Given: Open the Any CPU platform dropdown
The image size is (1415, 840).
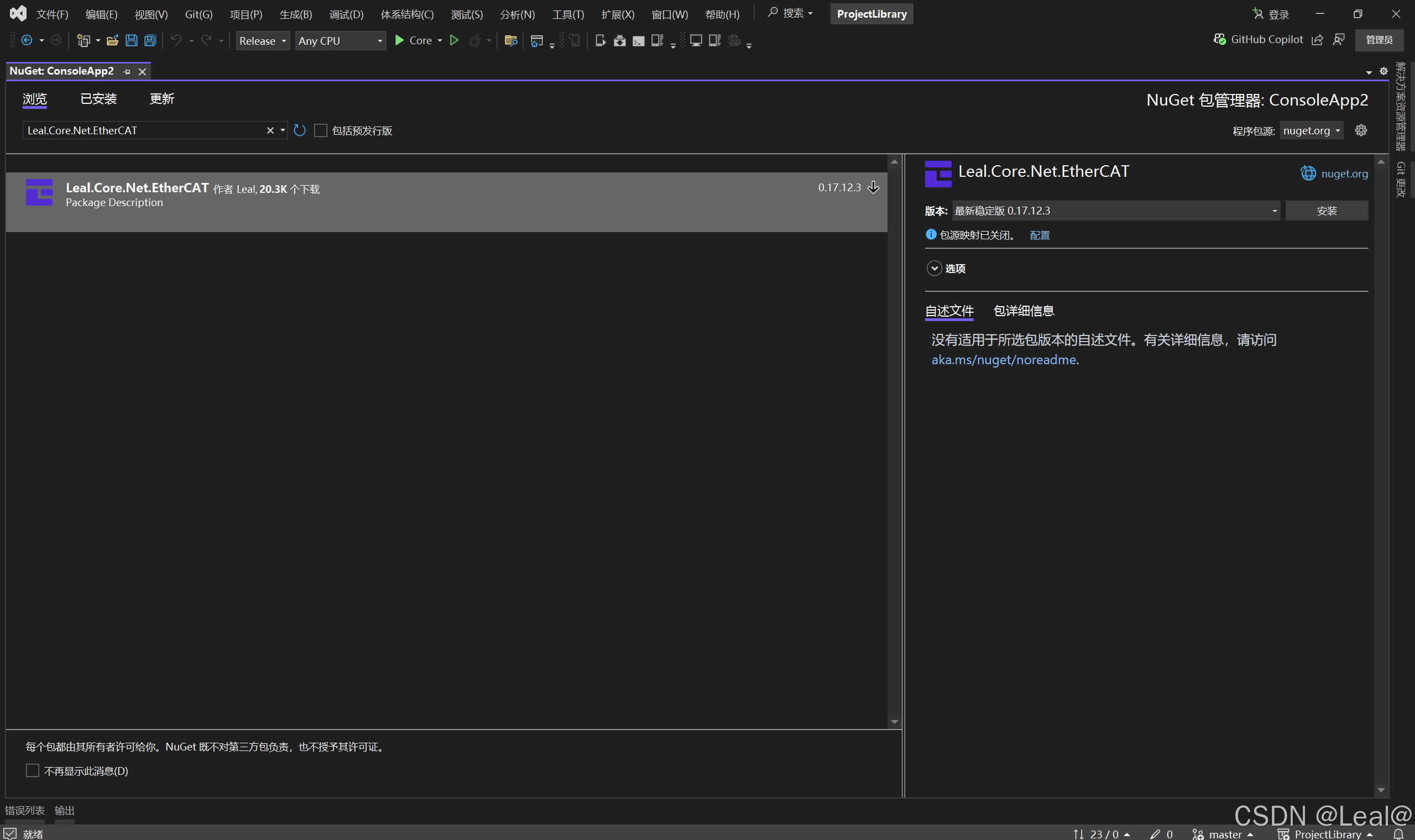Looking at the screenshot, I should click(340, 41).
